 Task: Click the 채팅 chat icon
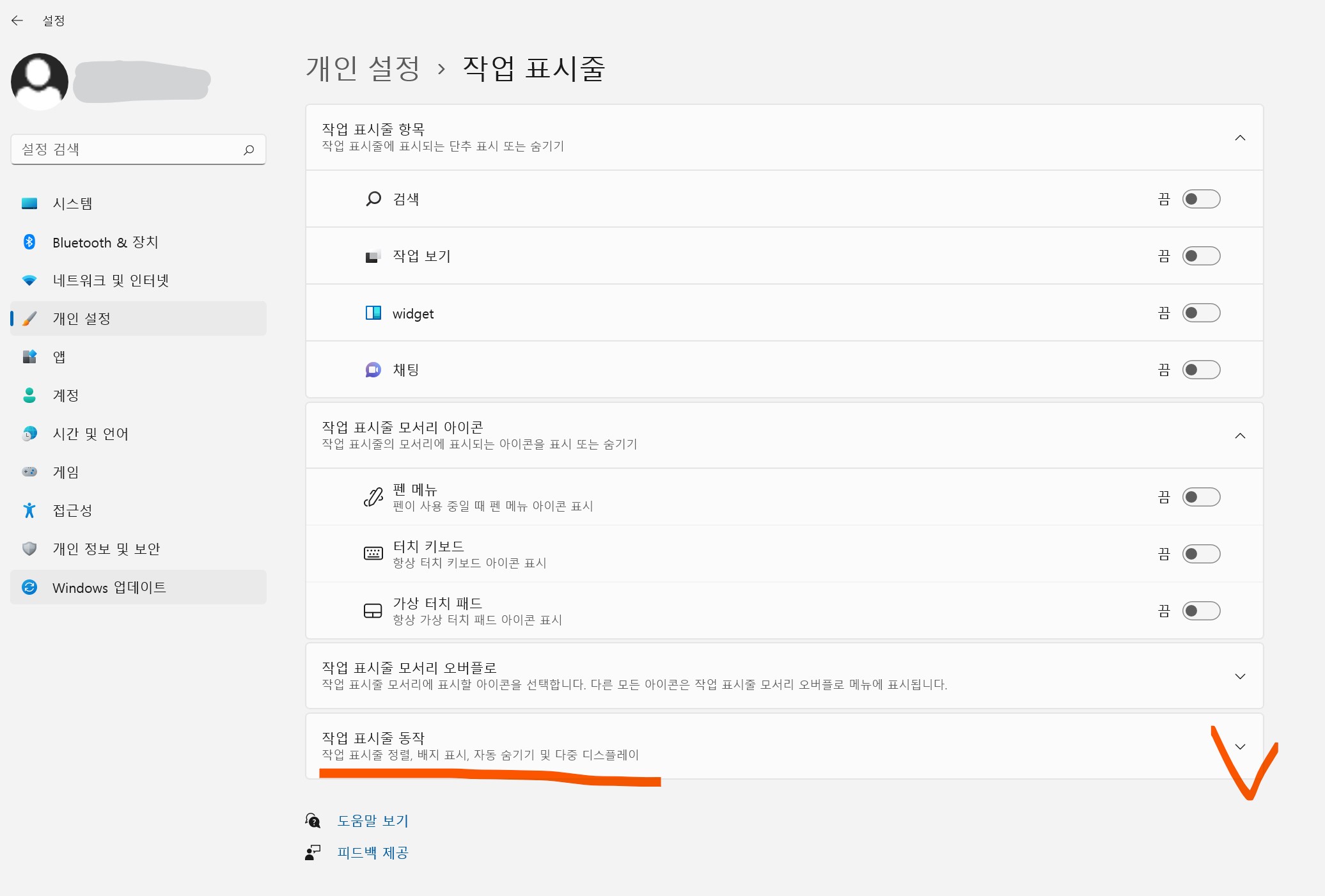[373, 370]
